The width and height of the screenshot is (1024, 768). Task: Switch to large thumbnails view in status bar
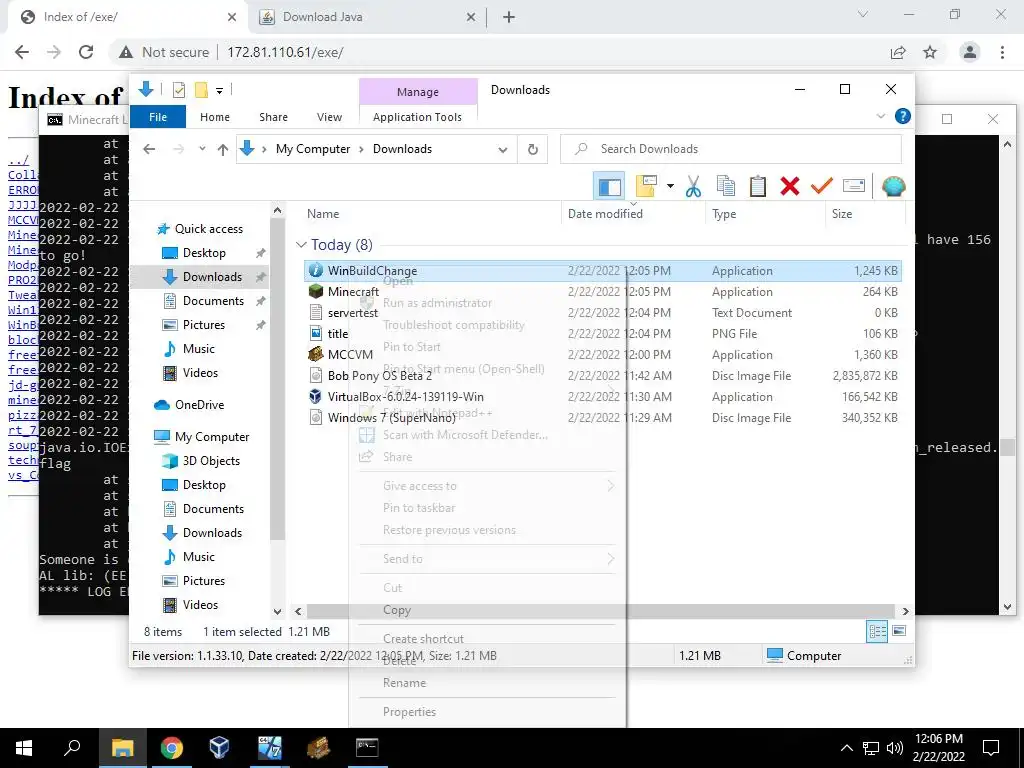pyautogui.click(x=899, y=632)
